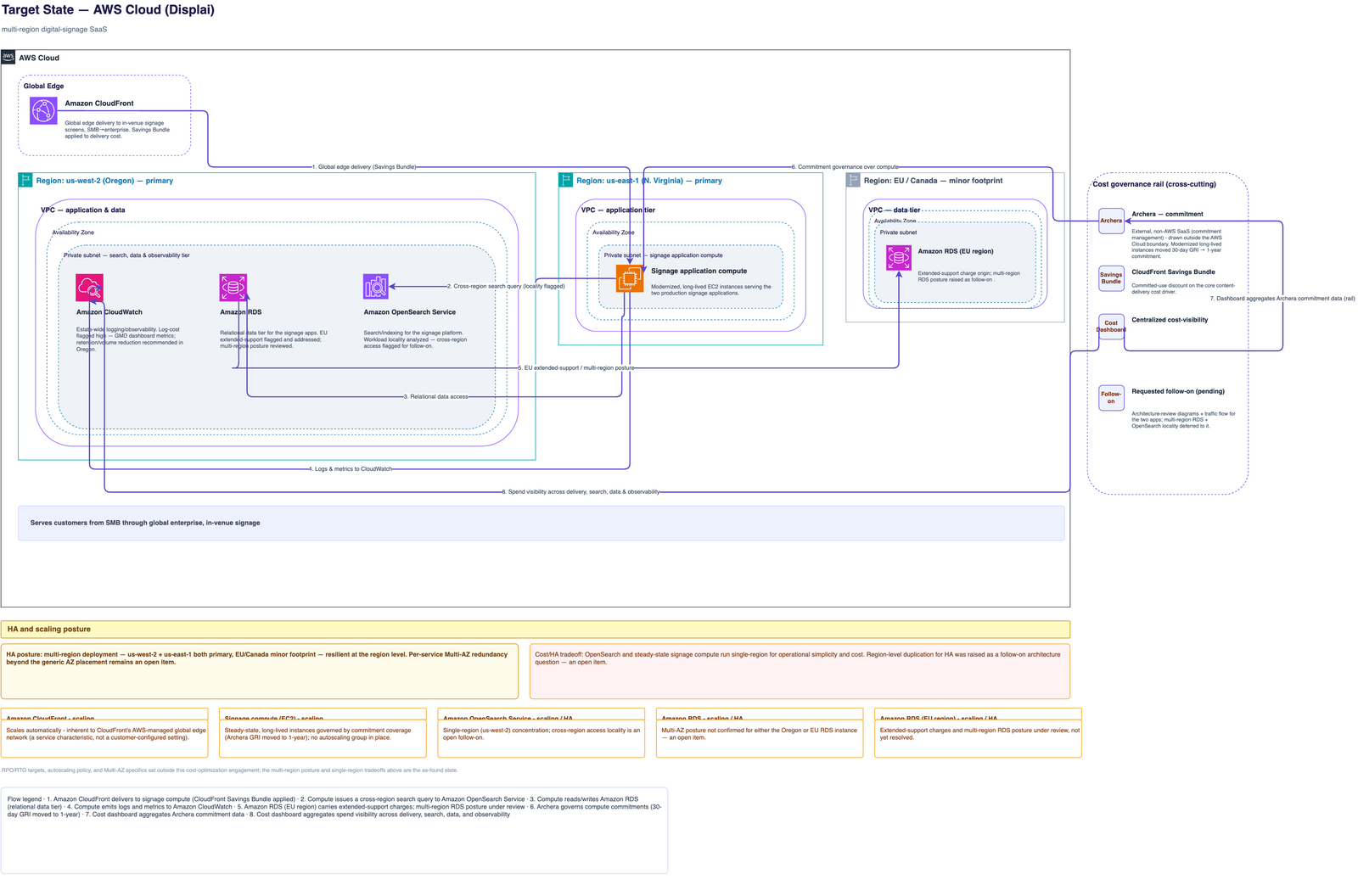Click the RPO/RTO targets footnote
Viewport: 1358px width, 896px height.
click(x=229, y=770)
